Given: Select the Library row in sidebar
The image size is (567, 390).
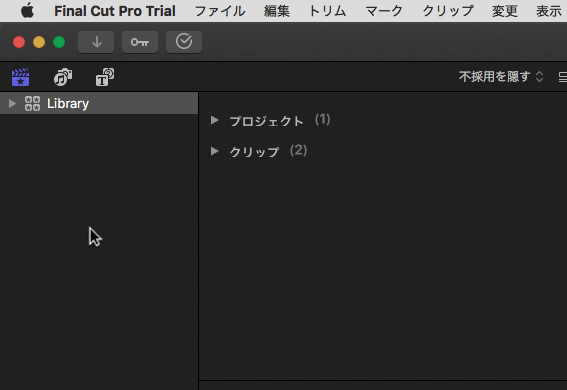Looking at the screenshot, I should tap(99, 103).
